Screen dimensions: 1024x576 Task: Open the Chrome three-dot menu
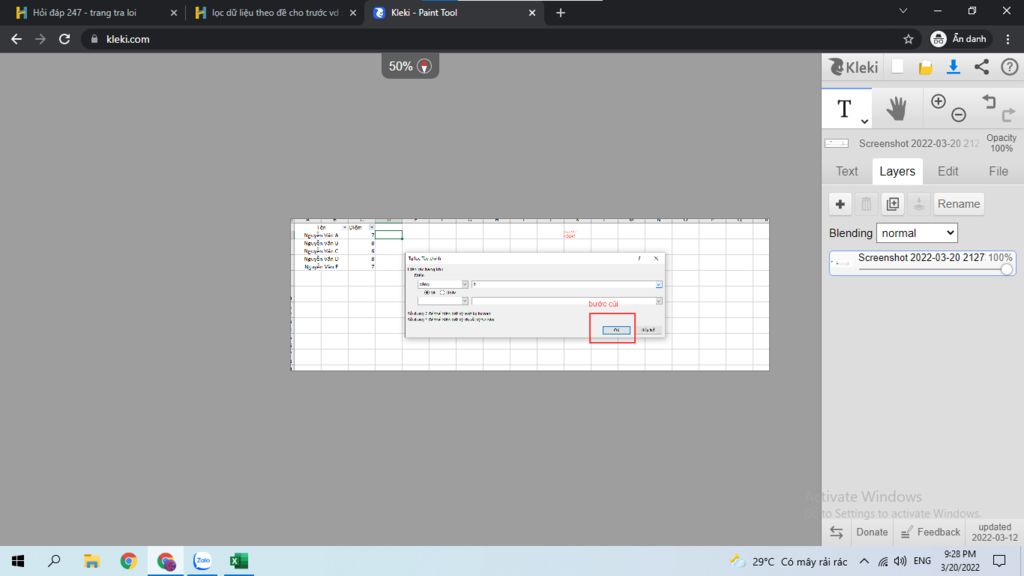click(x=1008, y=39)
